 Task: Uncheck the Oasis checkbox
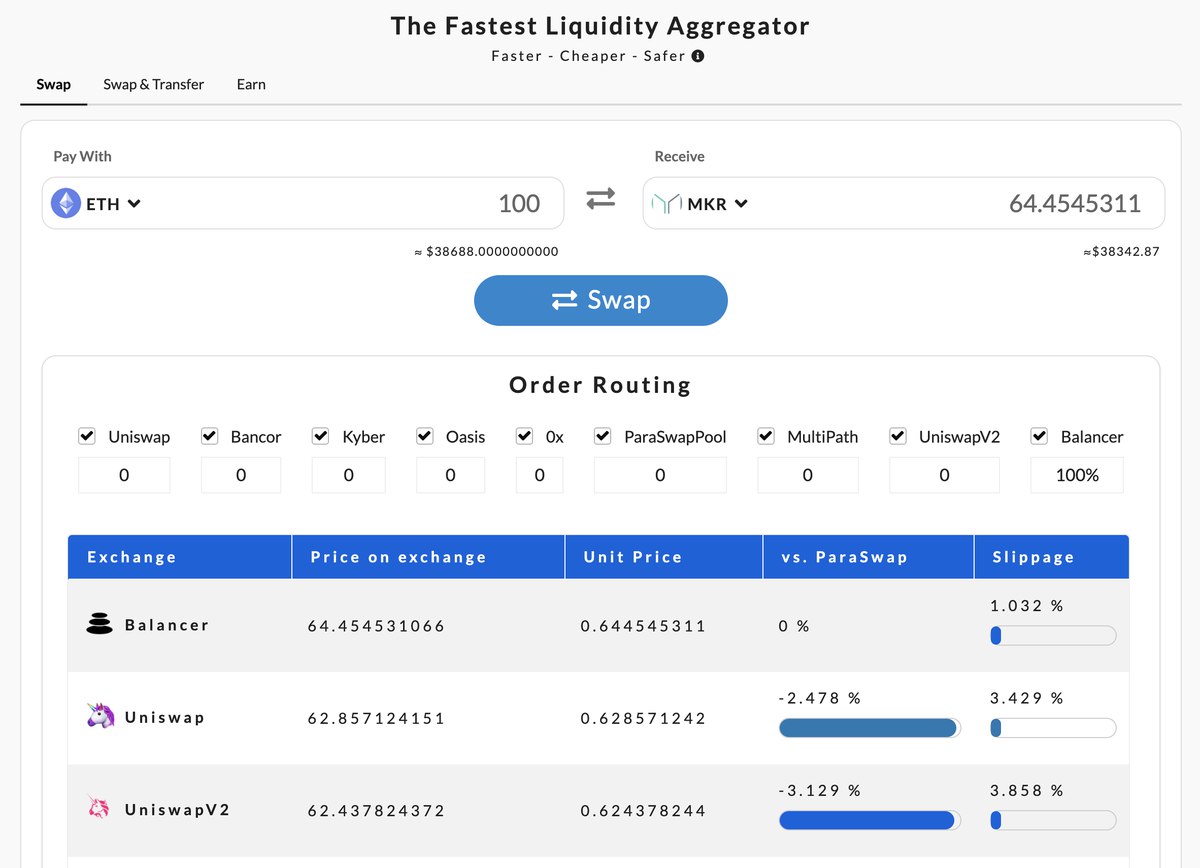pos(425,436)
